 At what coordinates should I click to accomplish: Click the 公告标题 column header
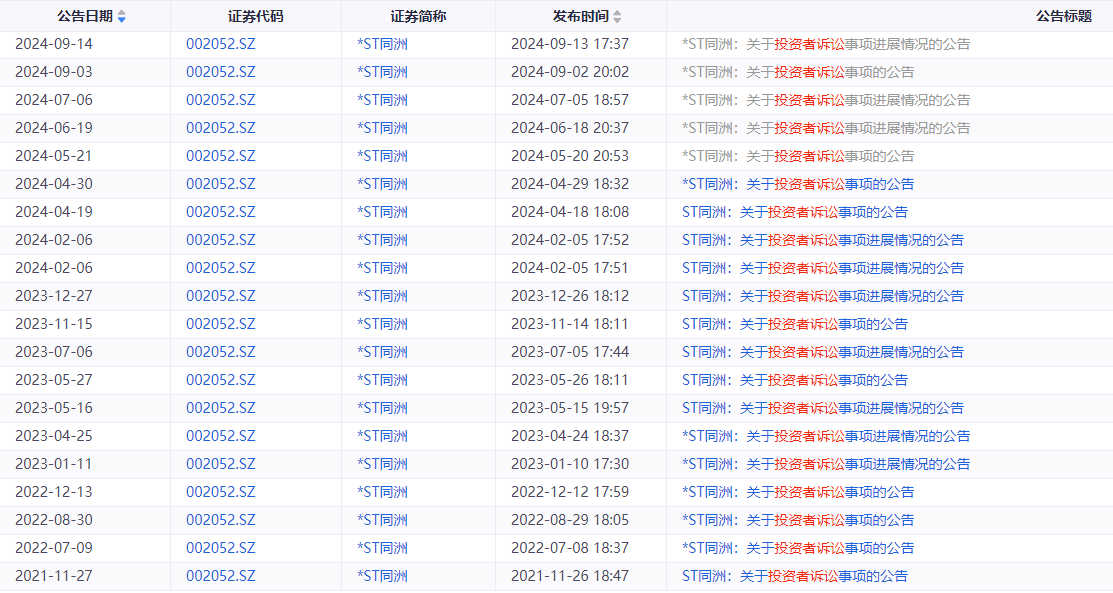(x=1064, y=16)
